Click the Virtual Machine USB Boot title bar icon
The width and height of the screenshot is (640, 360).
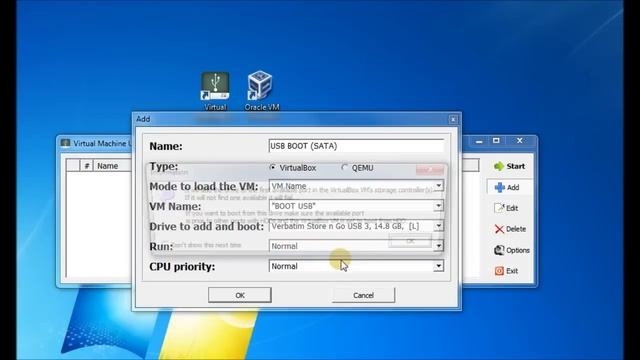pos(65,143)
